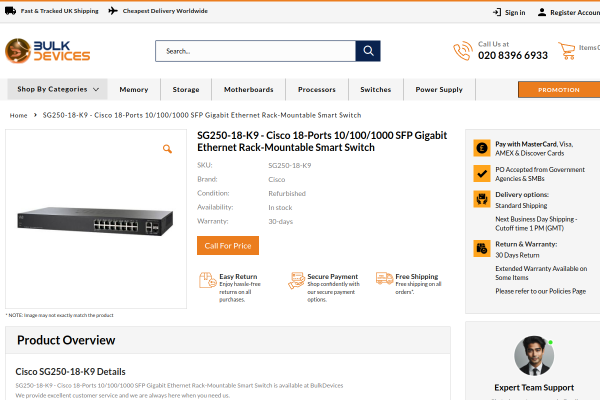Image resolution: width=600 pixels, height=400 pixels.
Task: Click Next Business Day Shipping text
Action: (536, 224)
